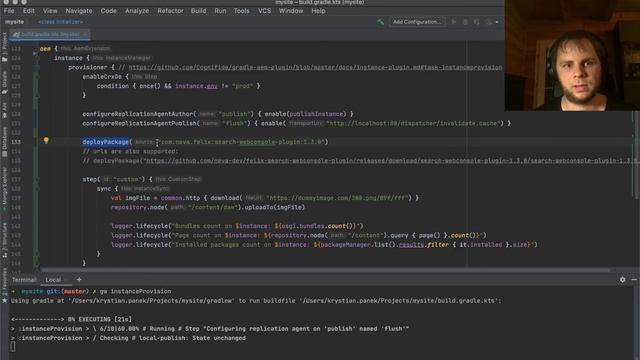Open the Terminal panel settings gear
Image resolution: width=640 pixels, height=360 pixels.
tap(622, 280)
